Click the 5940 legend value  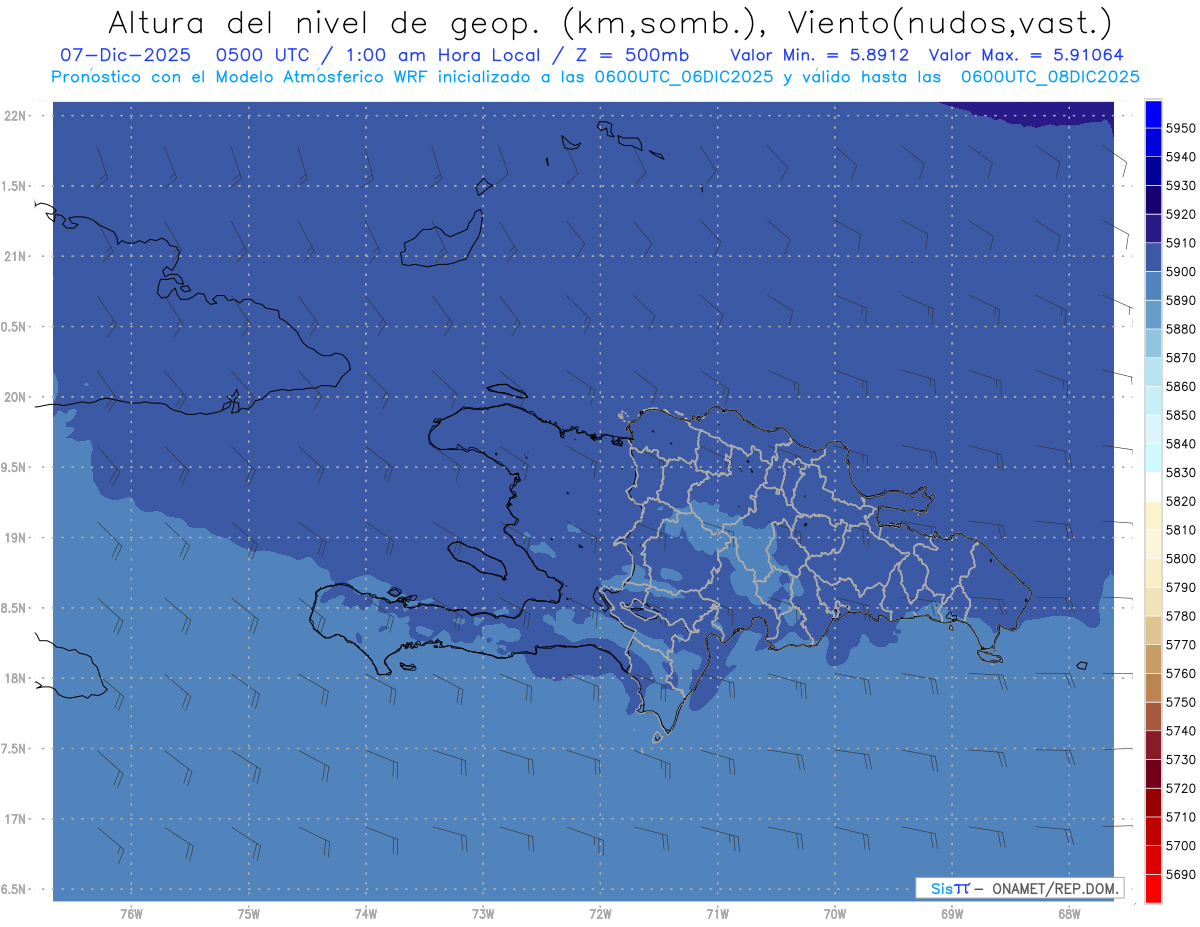click(1180, 157)
